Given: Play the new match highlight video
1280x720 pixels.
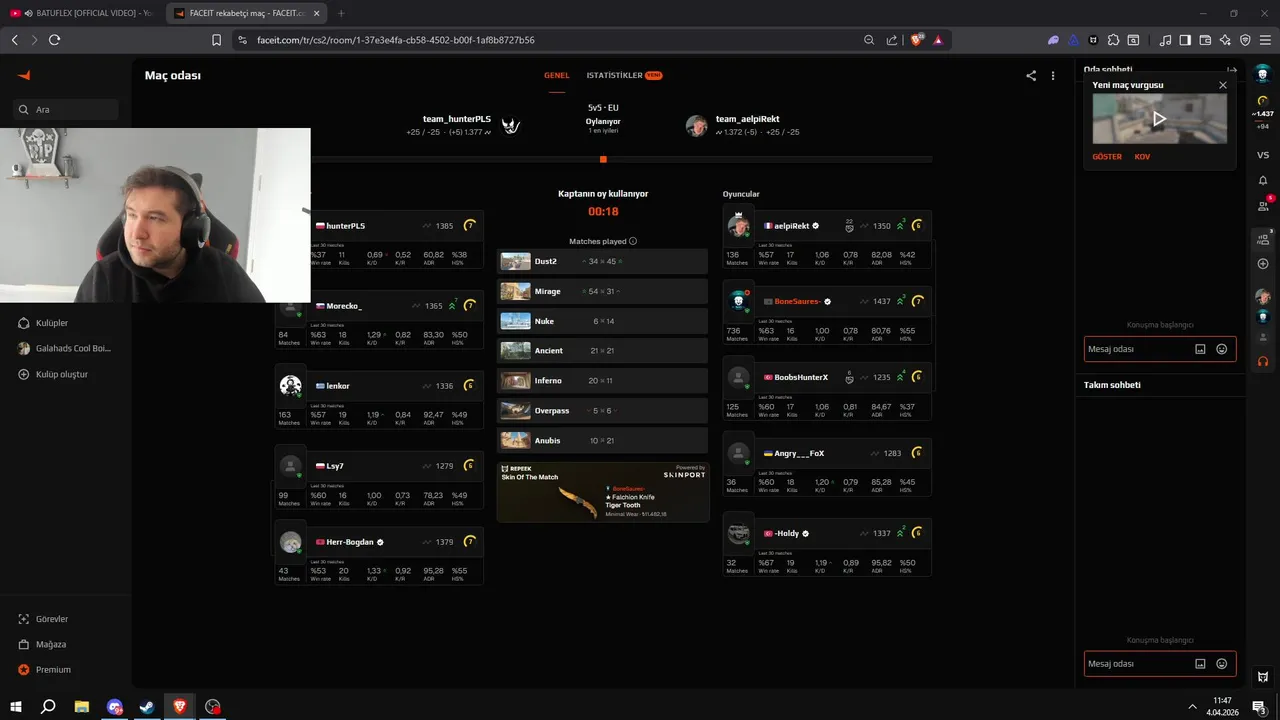Looking at the screenshot, I should tap(1159, 118).
